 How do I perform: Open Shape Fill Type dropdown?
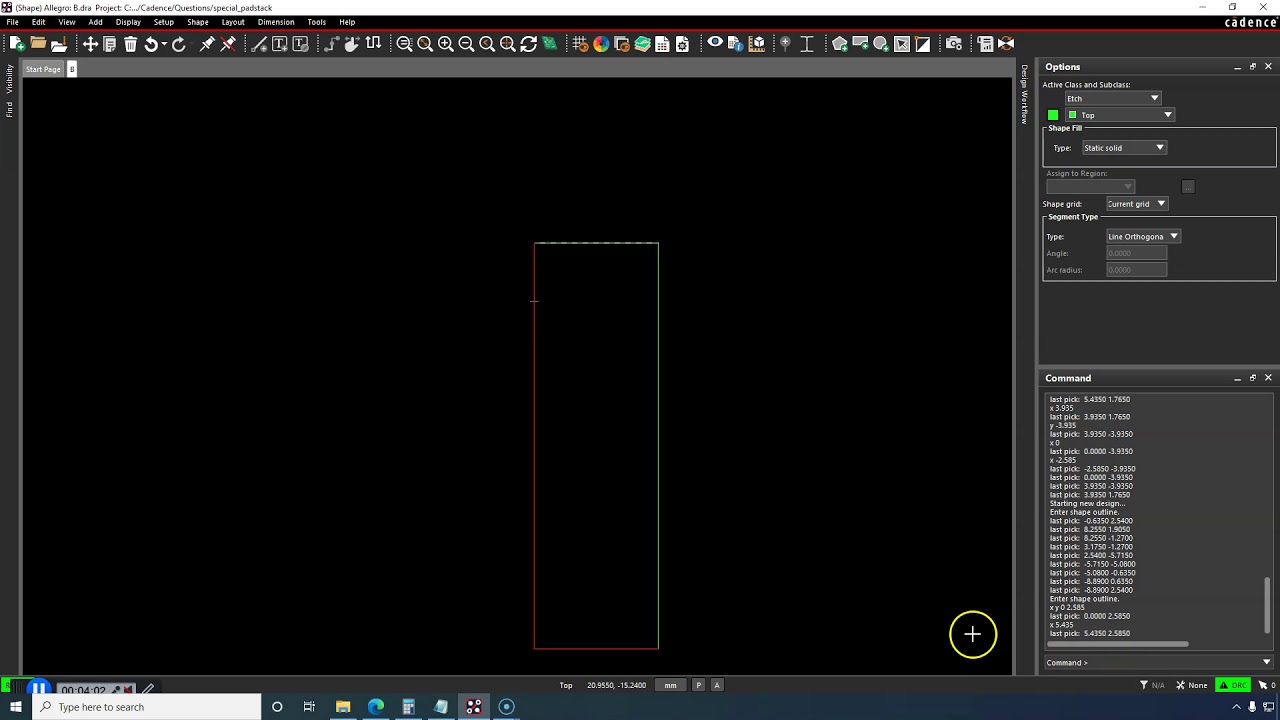click(x=1124, y=148)
